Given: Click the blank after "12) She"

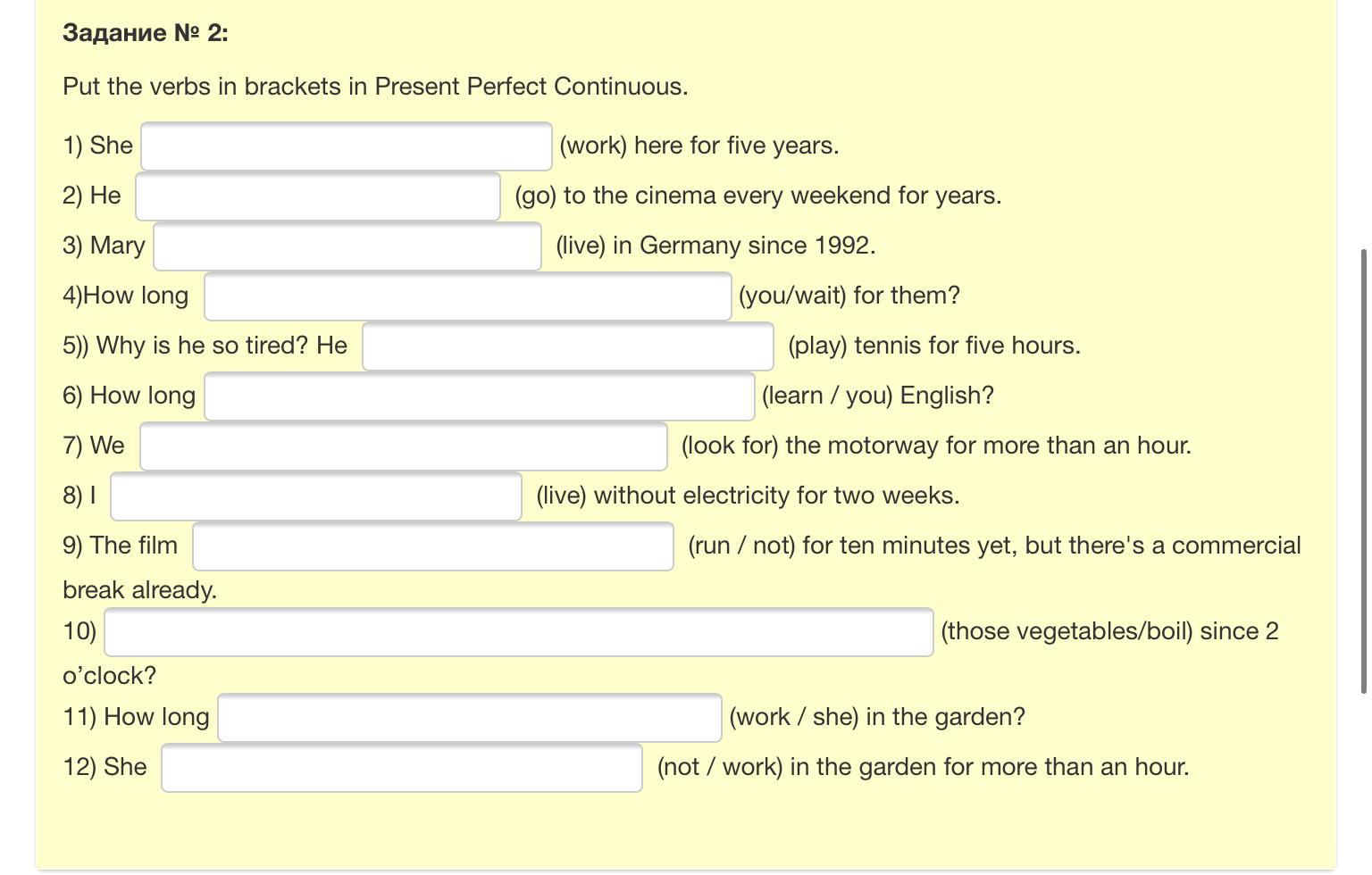Looking at the screenshot, I should coord(401,768).
